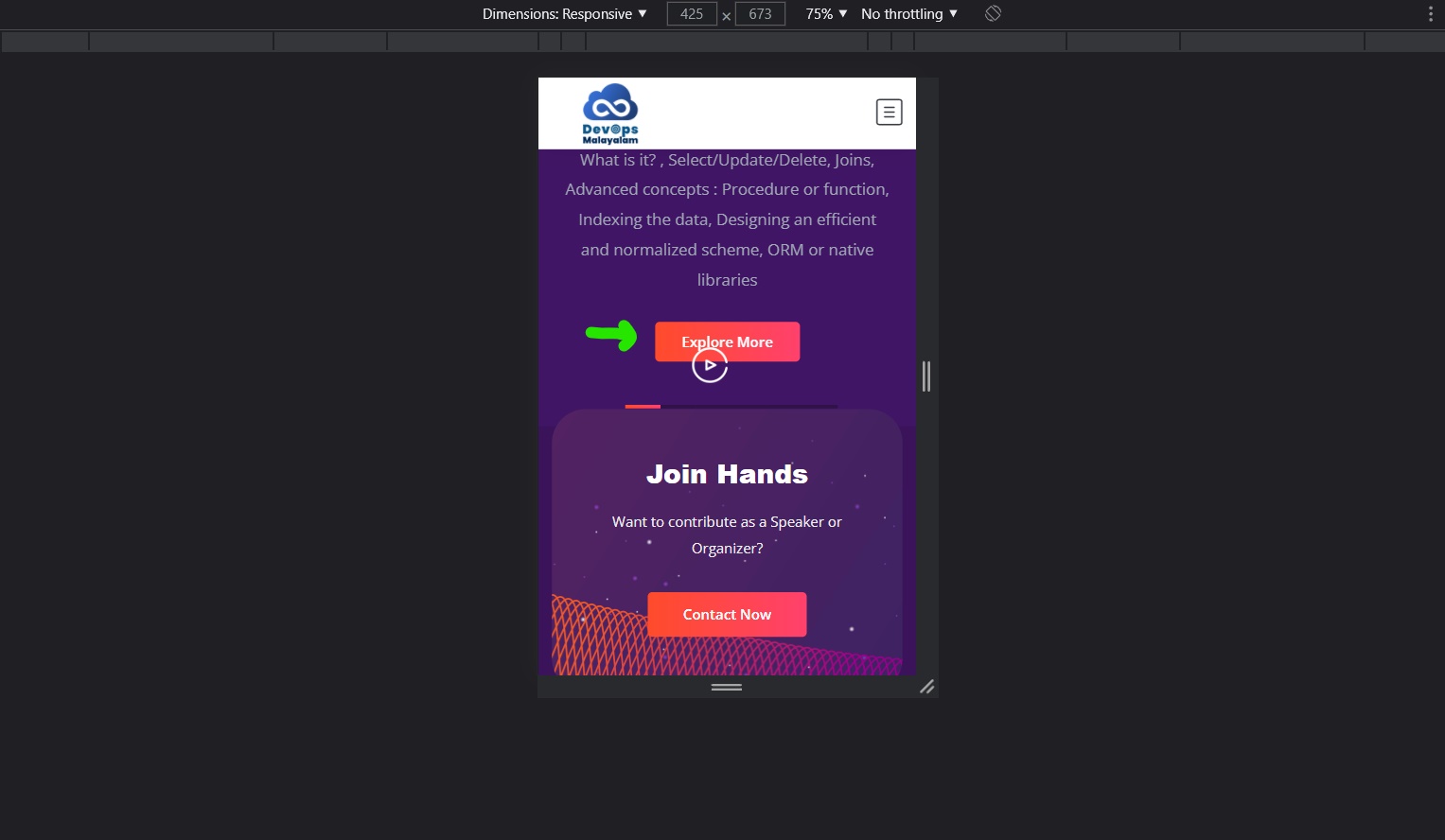Open the No throttling dropdown

[x=907, y=13]
